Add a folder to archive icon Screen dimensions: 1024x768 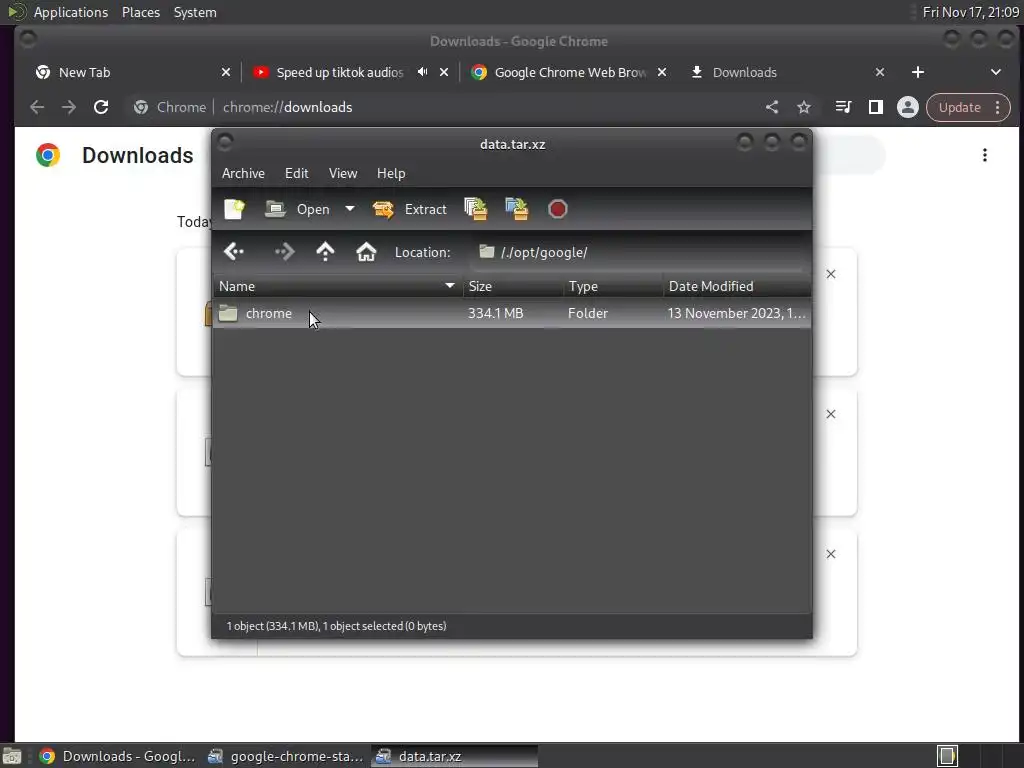tap(517, 209)
